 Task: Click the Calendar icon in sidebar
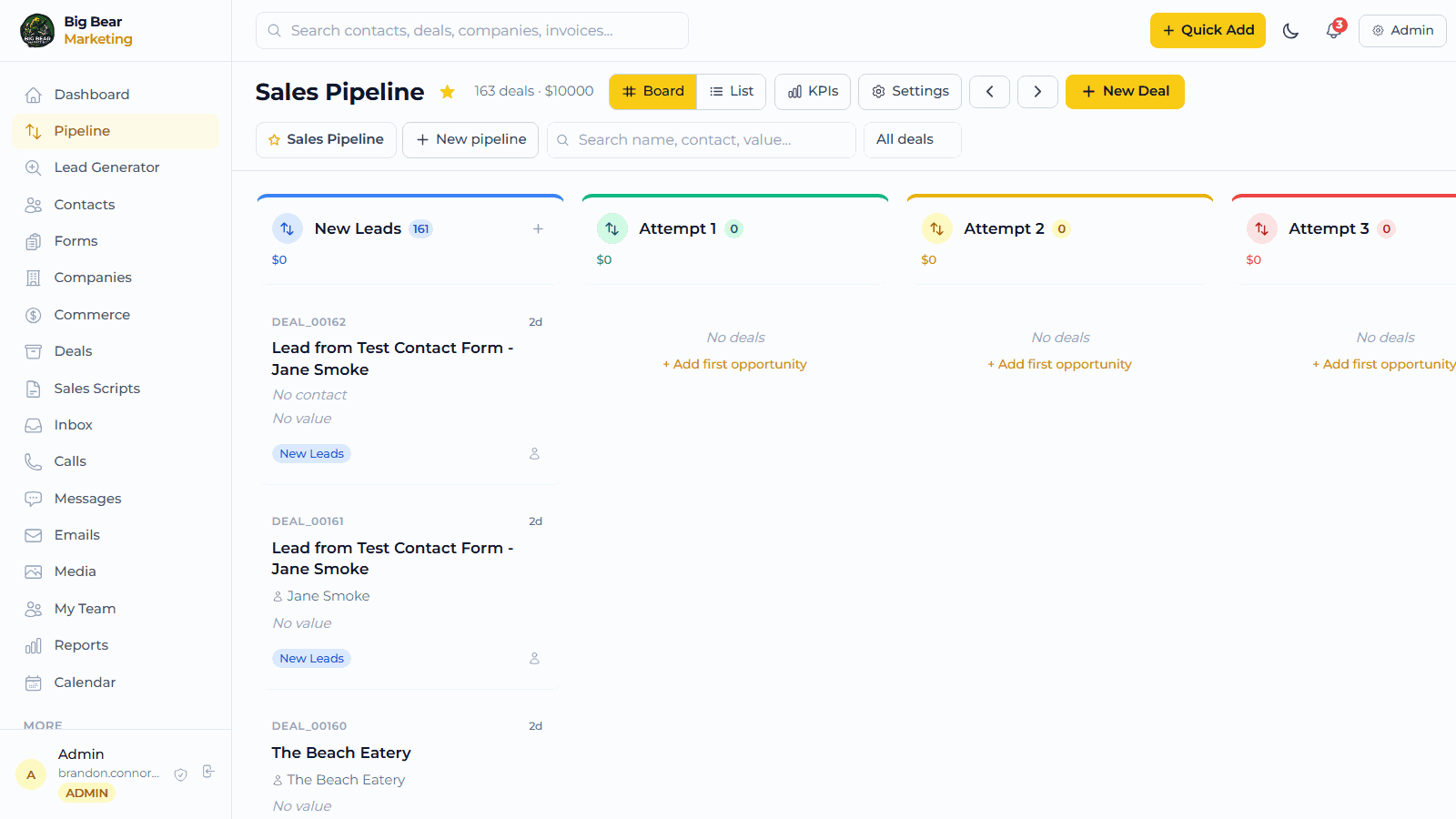tap(34, 682)
